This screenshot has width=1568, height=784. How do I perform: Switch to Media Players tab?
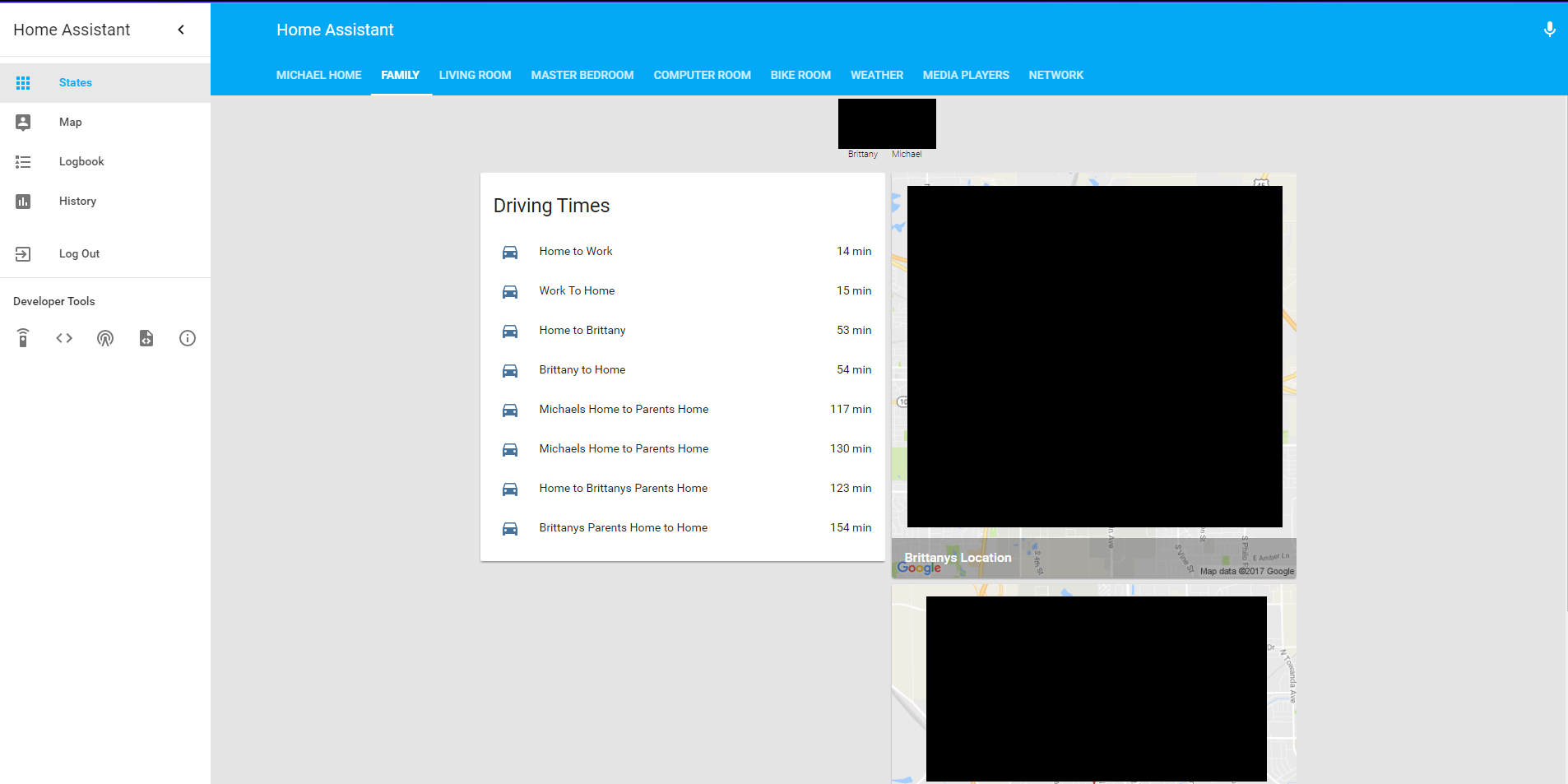966,75
